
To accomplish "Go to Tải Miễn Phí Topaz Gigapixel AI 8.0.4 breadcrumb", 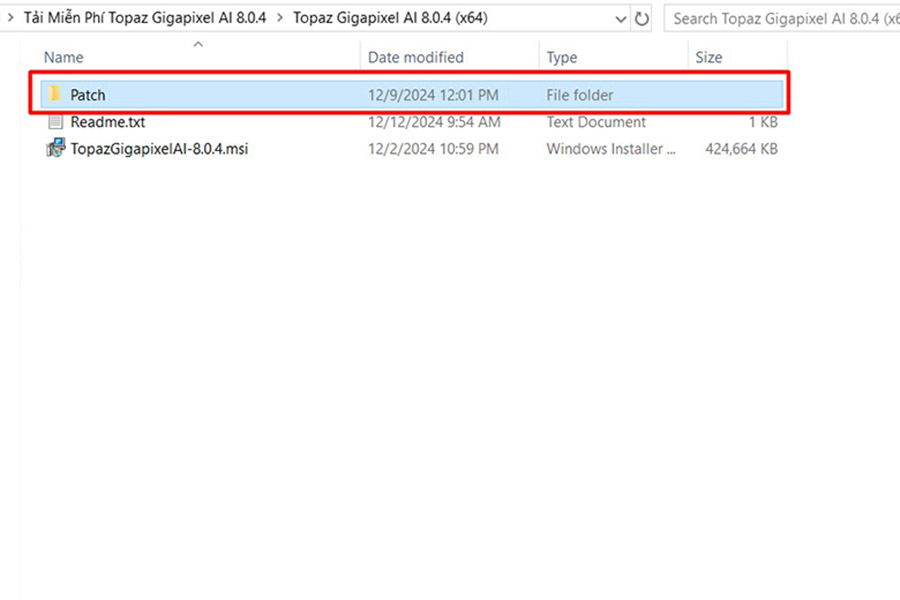I will [x=145, y=18].
